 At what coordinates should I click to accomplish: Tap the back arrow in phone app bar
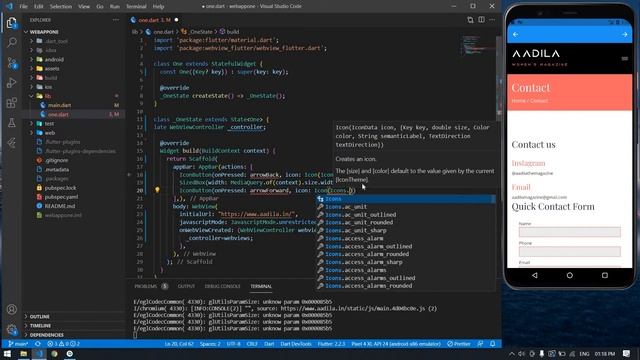(516, 35)
